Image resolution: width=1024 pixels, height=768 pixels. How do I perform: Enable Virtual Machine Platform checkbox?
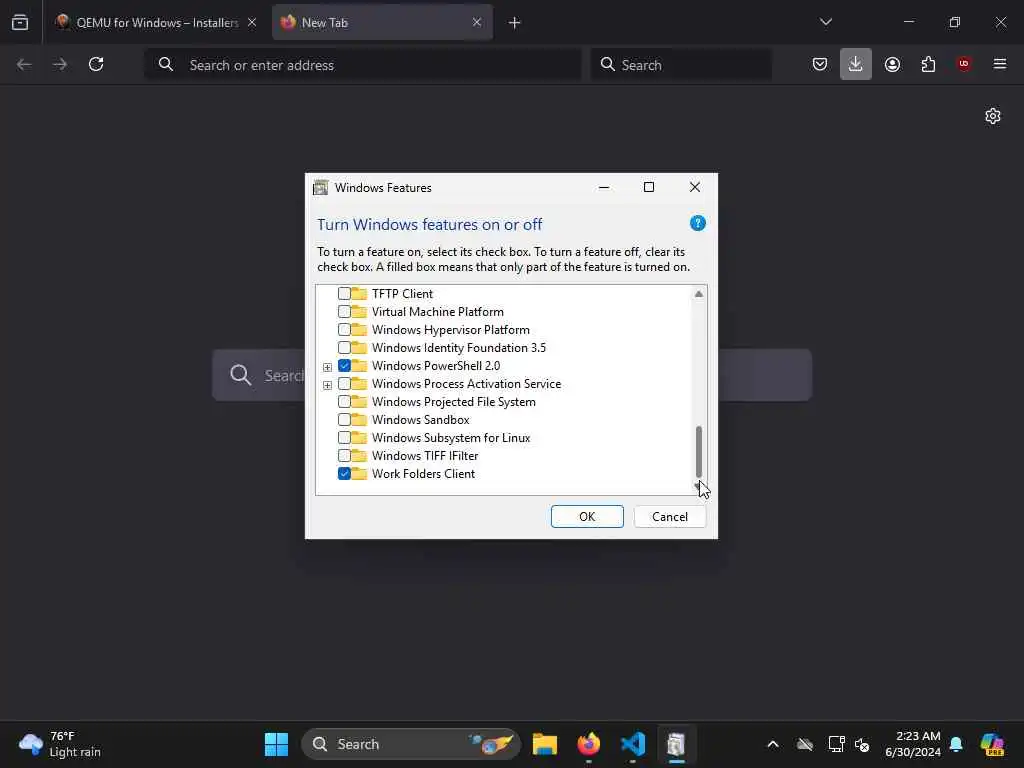(344, 312)
